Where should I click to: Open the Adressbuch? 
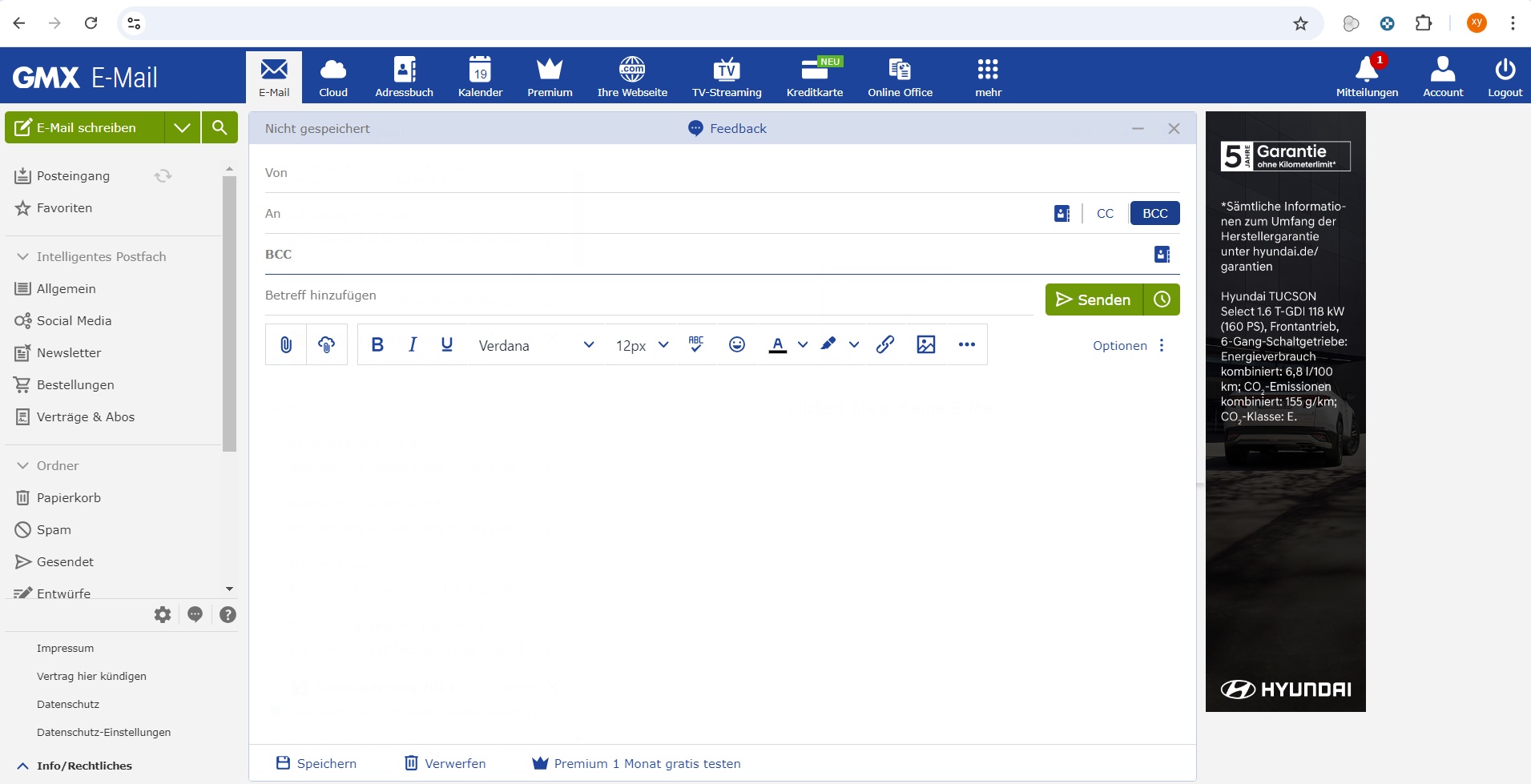[x=403, y=76]
